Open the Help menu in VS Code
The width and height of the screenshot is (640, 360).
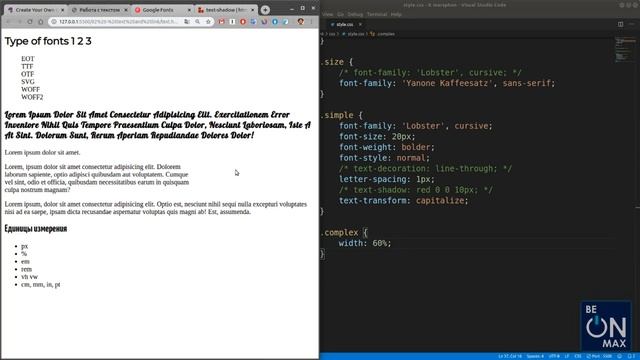pos(396,14)
